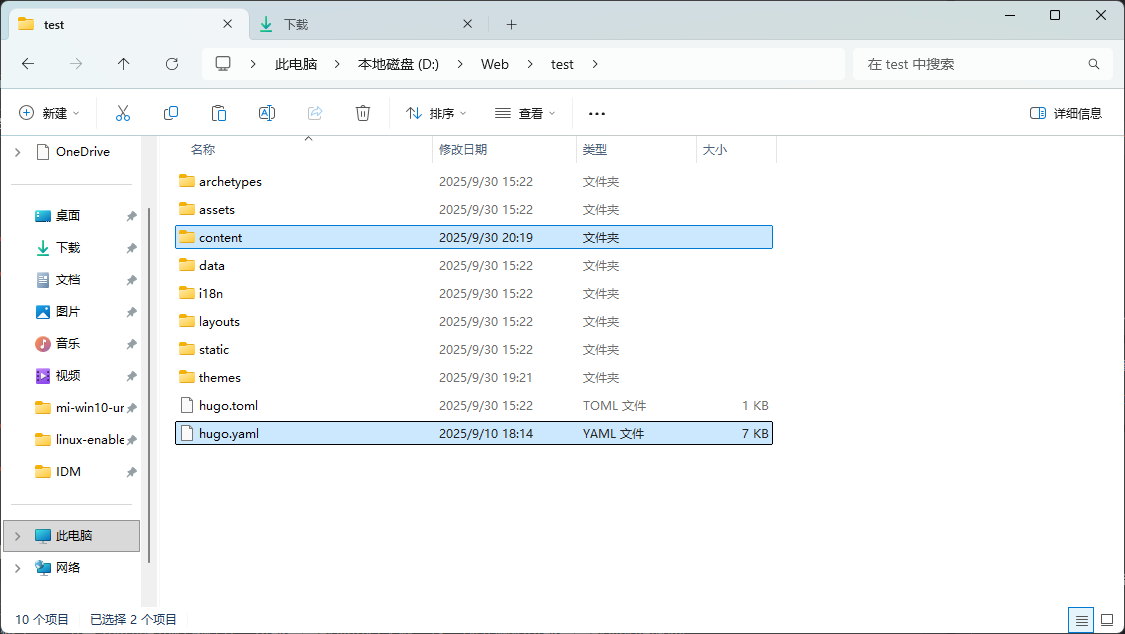
Task: Click the Refresh icon in navigation bar
Action: [172, 64]
